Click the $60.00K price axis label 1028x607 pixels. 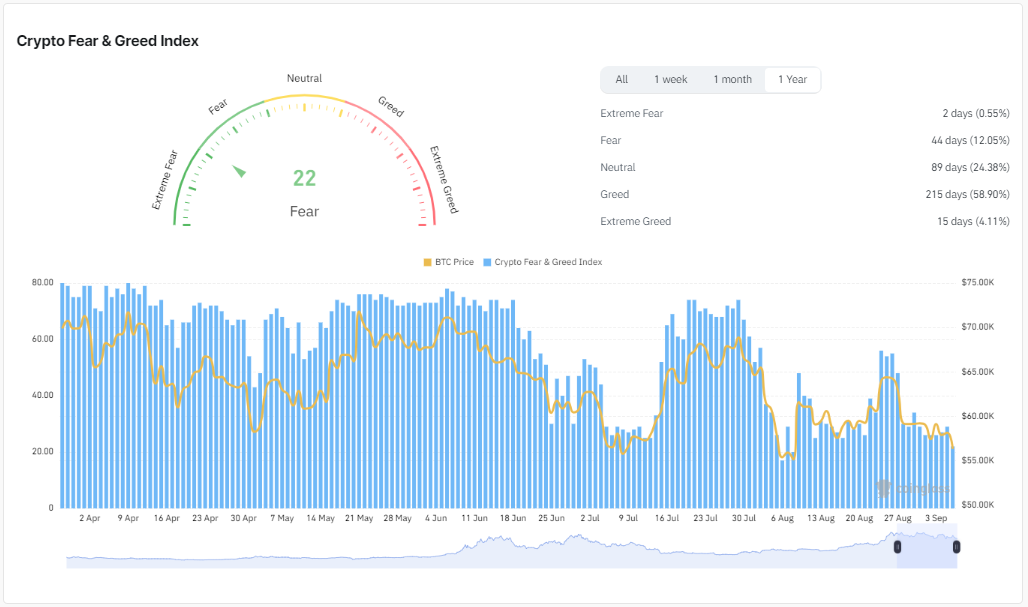tap(978, 416)
